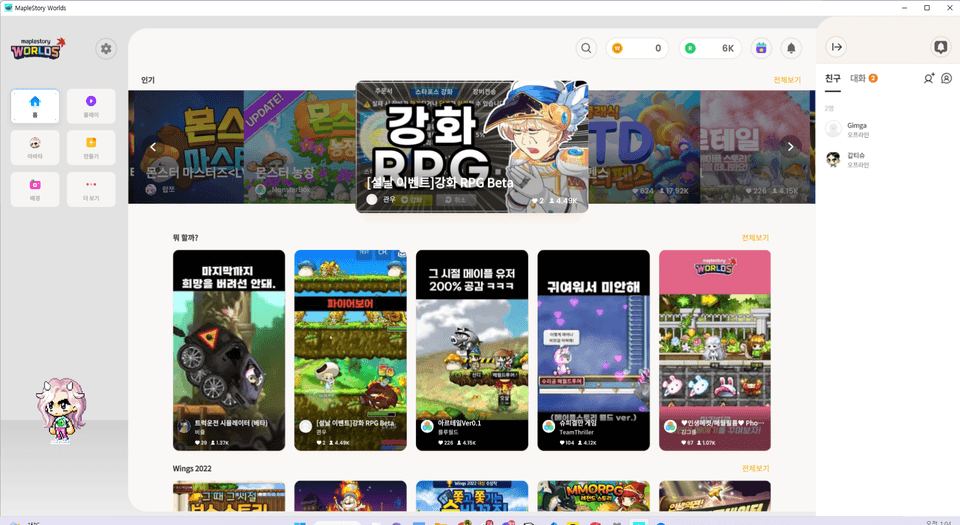Click 전체보기 beside the Wings 2022 section
The width and height of the screenshot is (960, 525).
755,468
